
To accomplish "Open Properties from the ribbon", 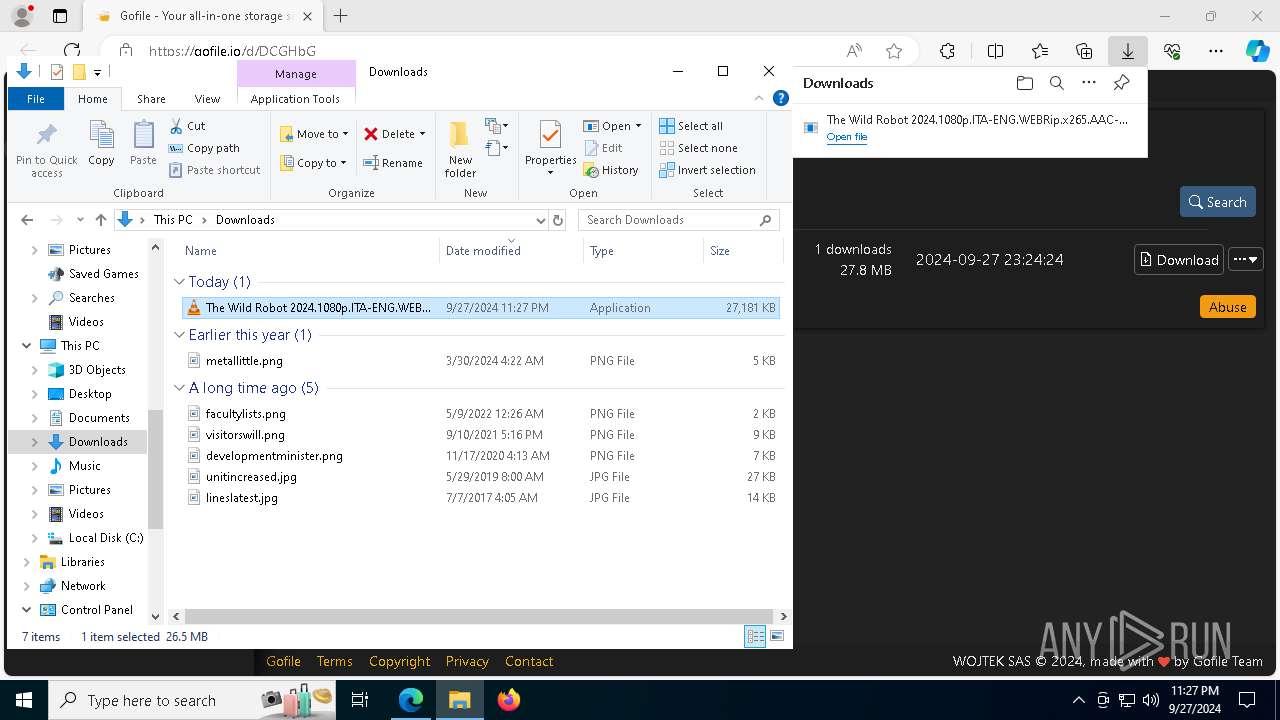I will (550, 148).
